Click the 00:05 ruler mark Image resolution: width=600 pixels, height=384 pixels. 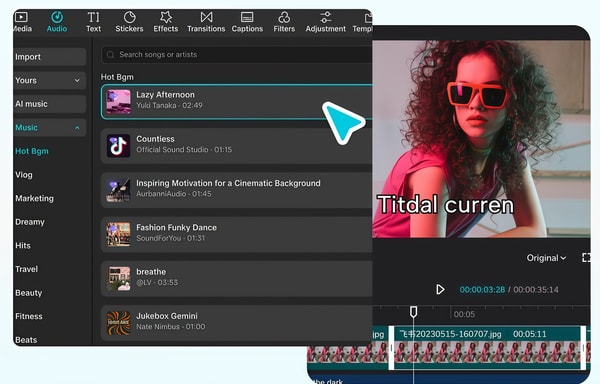click(x=464, y=314)
